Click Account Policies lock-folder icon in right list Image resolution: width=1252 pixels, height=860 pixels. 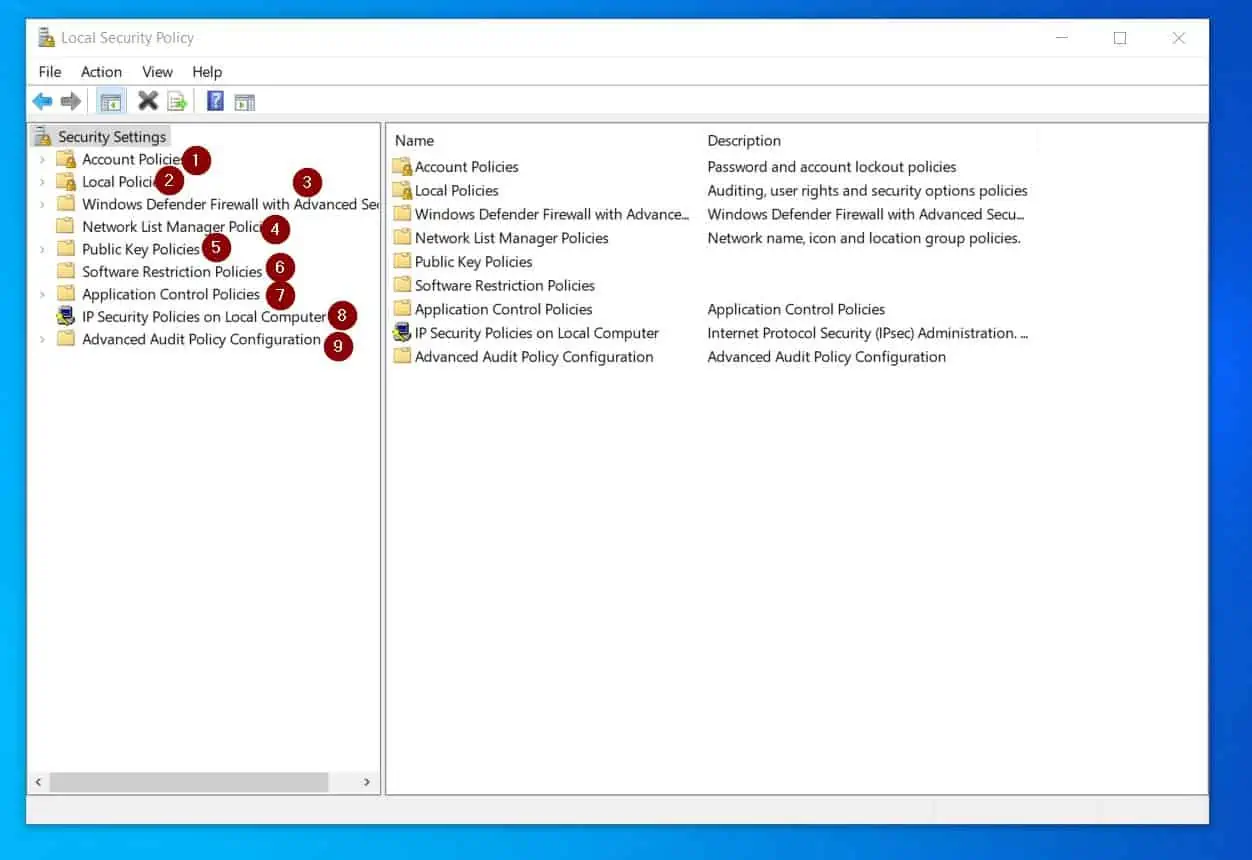pos(402,167)
